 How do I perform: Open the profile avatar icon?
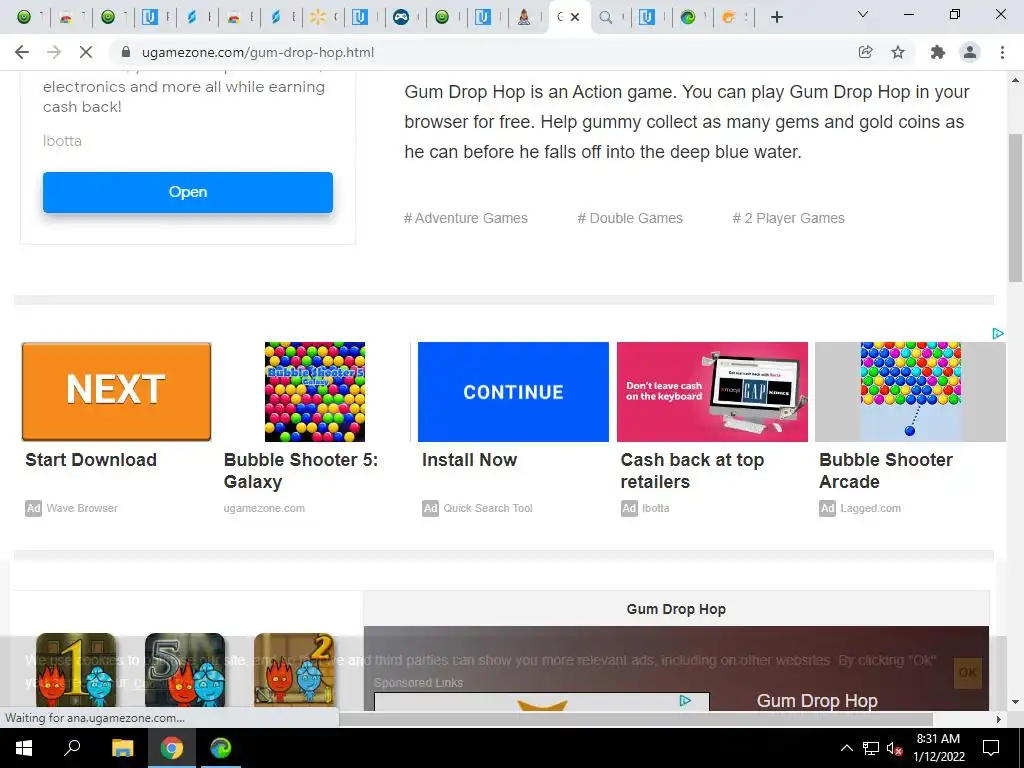pyautogui.click(x=970, y=52)
